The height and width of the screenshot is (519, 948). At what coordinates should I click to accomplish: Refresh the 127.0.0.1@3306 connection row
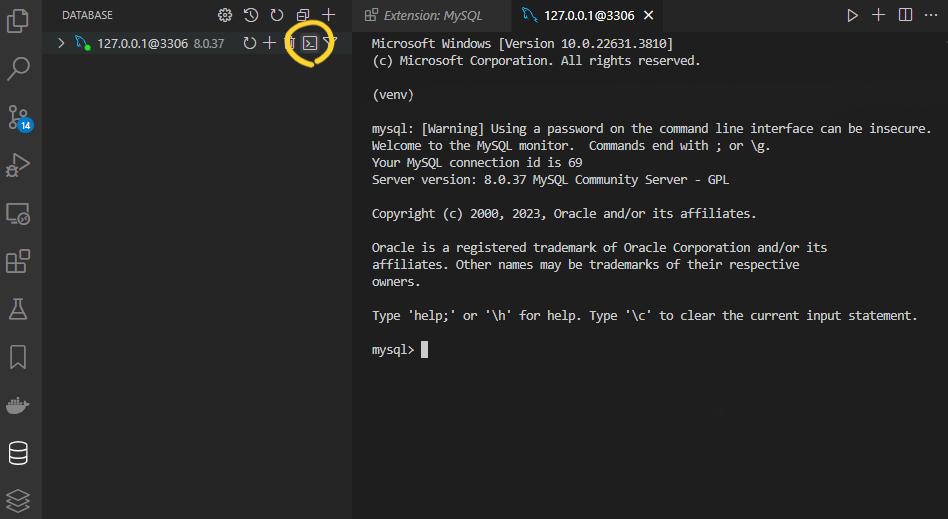click(x=250, y=43)
